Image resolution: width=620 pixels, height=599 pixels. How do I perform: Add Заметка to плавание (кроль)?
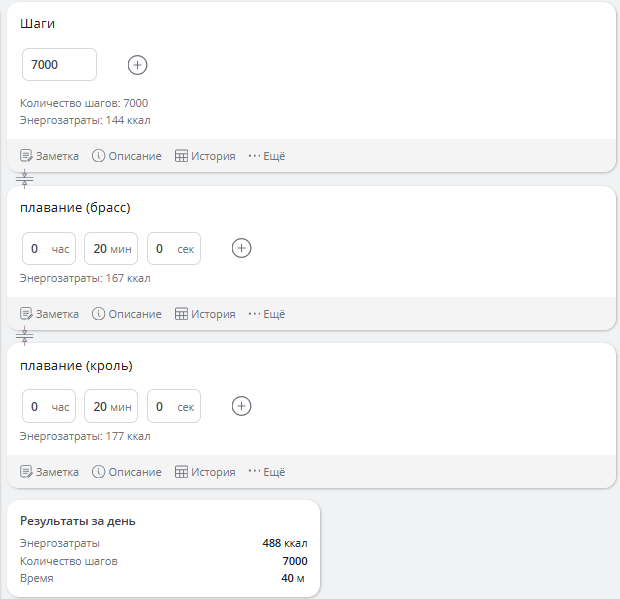click(x=49, y=472)
